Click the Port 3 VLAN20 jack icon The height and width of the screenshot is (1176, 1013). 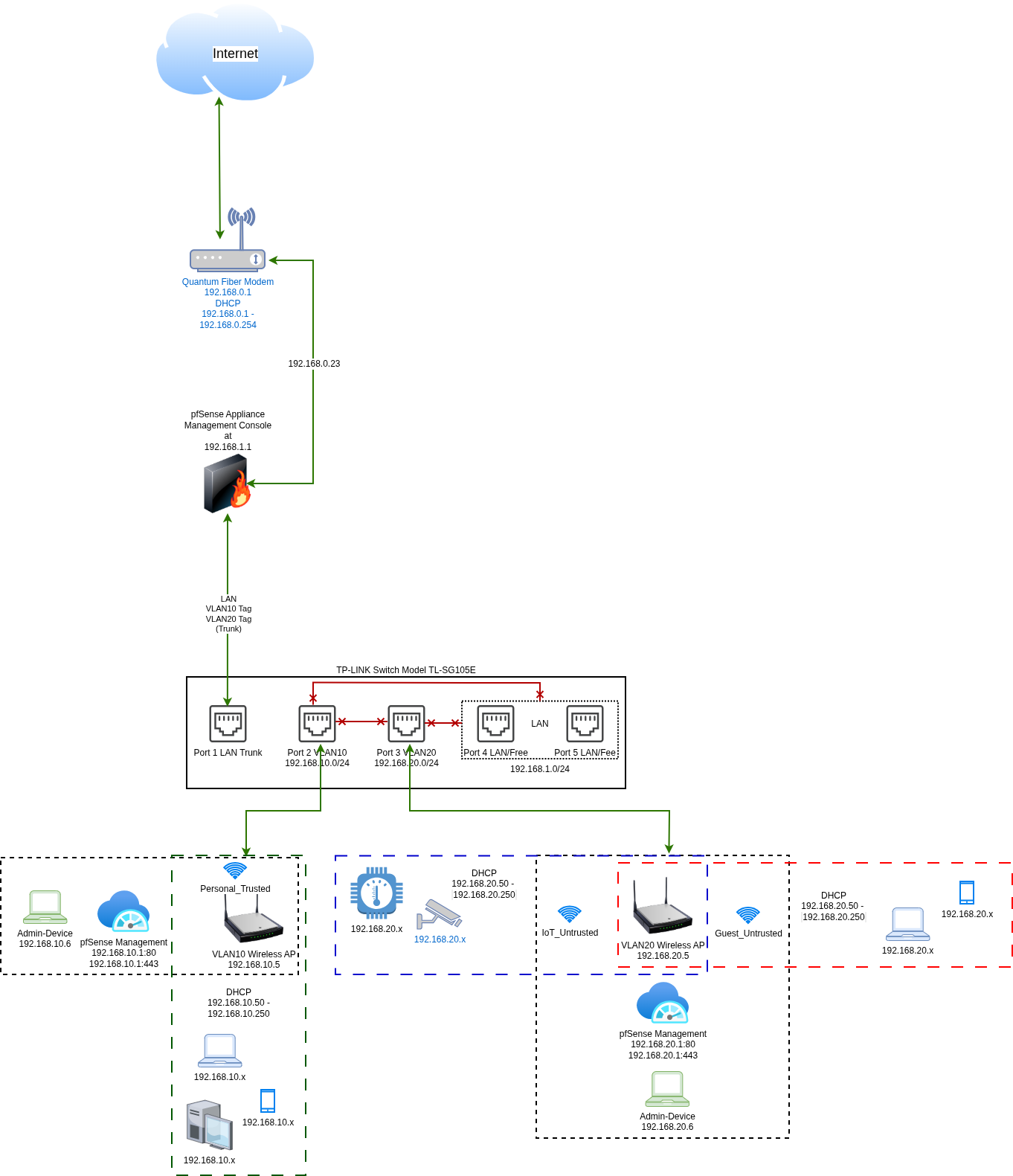(x=406, y=724)
